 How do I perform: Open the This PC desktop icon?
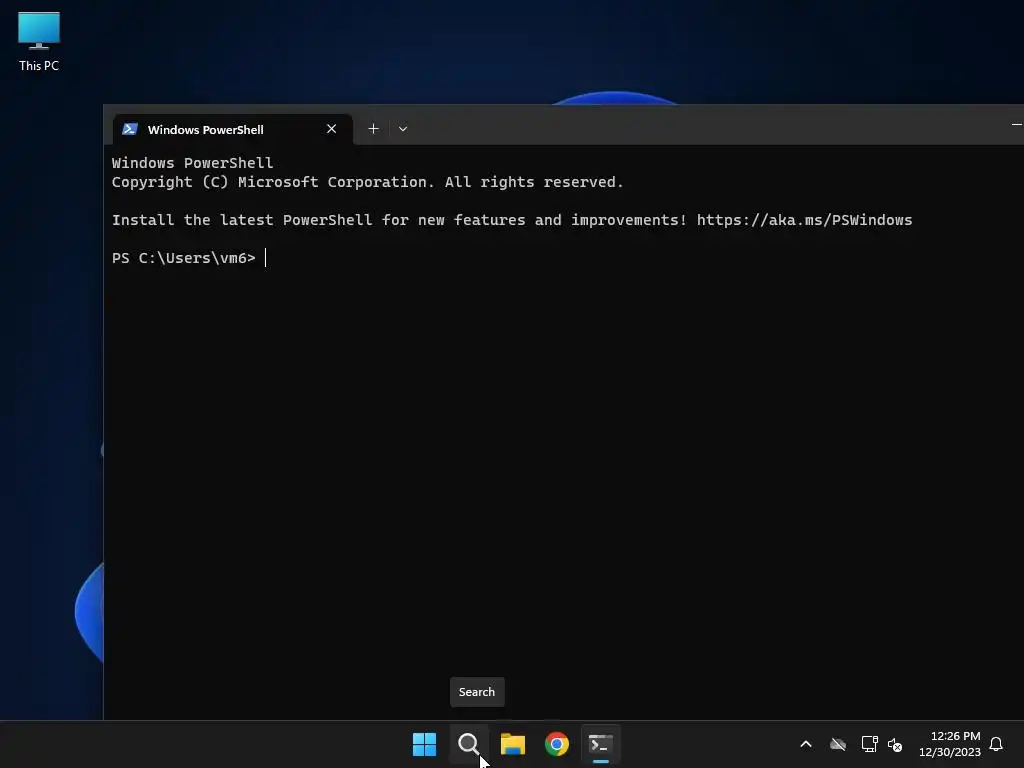(39, 41)
